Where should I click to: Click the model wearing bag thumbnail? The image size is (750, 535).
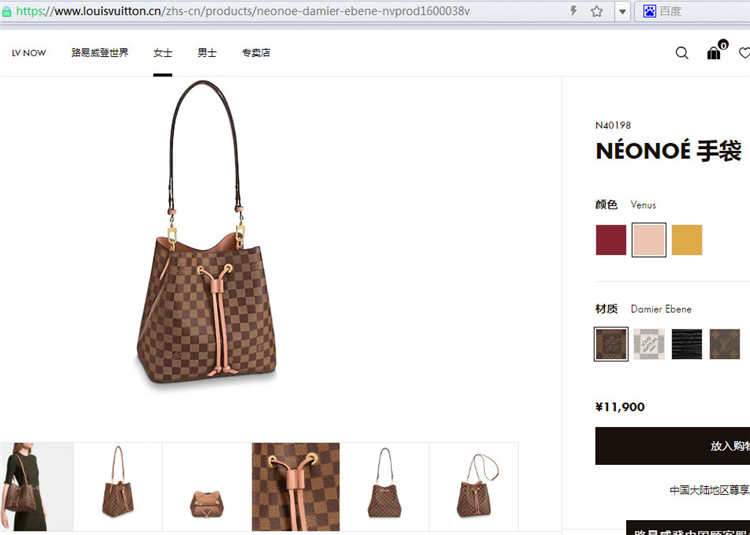click(x=36, y=487)
